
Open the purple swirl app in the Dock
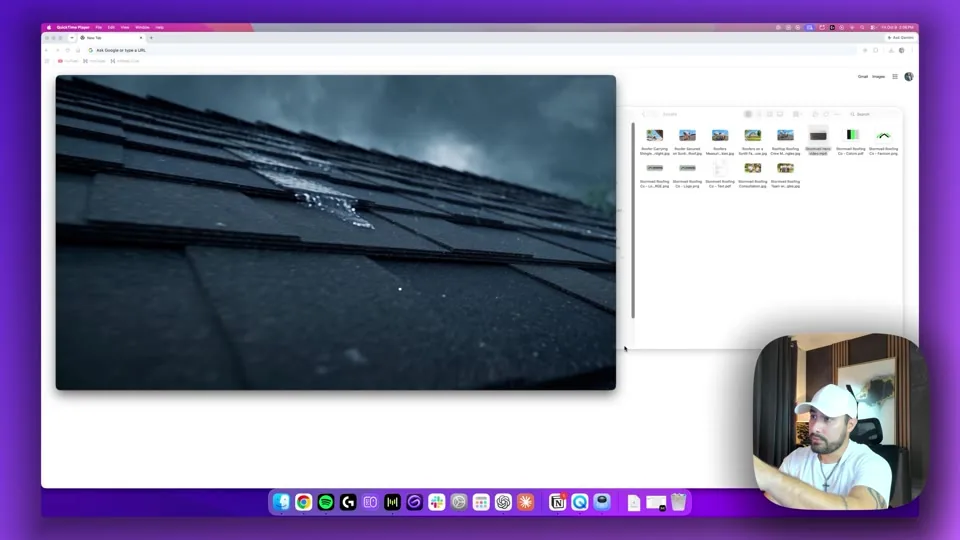click(x=414, y=502)
